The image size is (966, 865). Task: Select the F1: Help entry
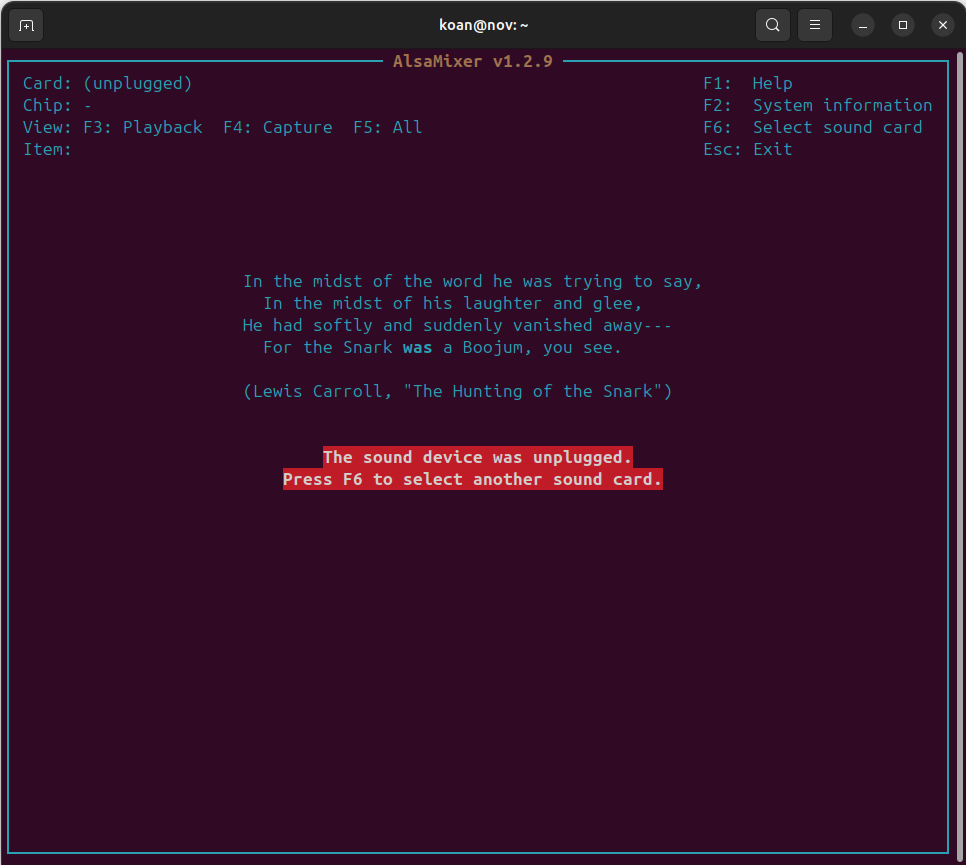point(748,83)
